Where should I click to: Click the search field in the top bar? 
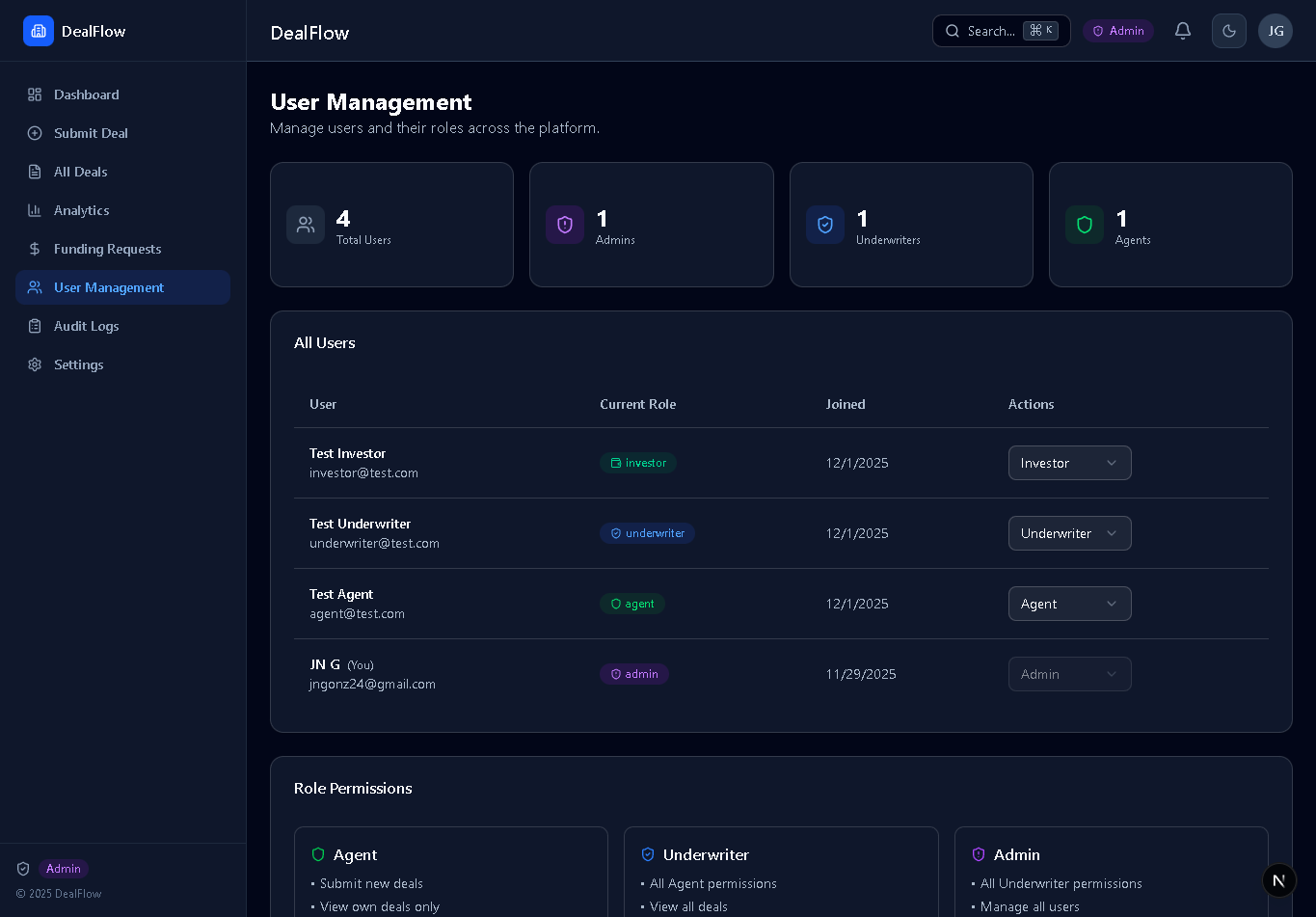coord(993,31)
